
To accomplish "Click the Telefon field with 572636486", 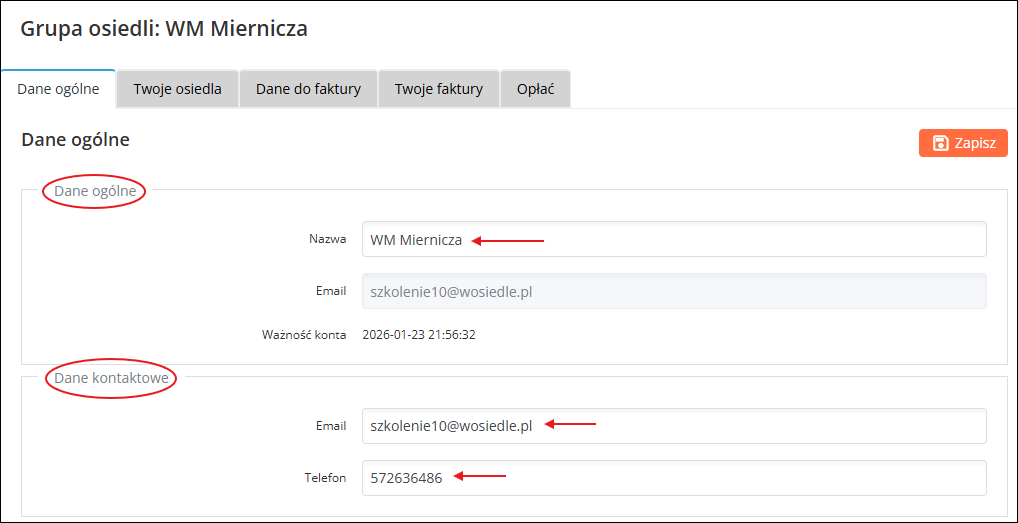I will point(673,478).
